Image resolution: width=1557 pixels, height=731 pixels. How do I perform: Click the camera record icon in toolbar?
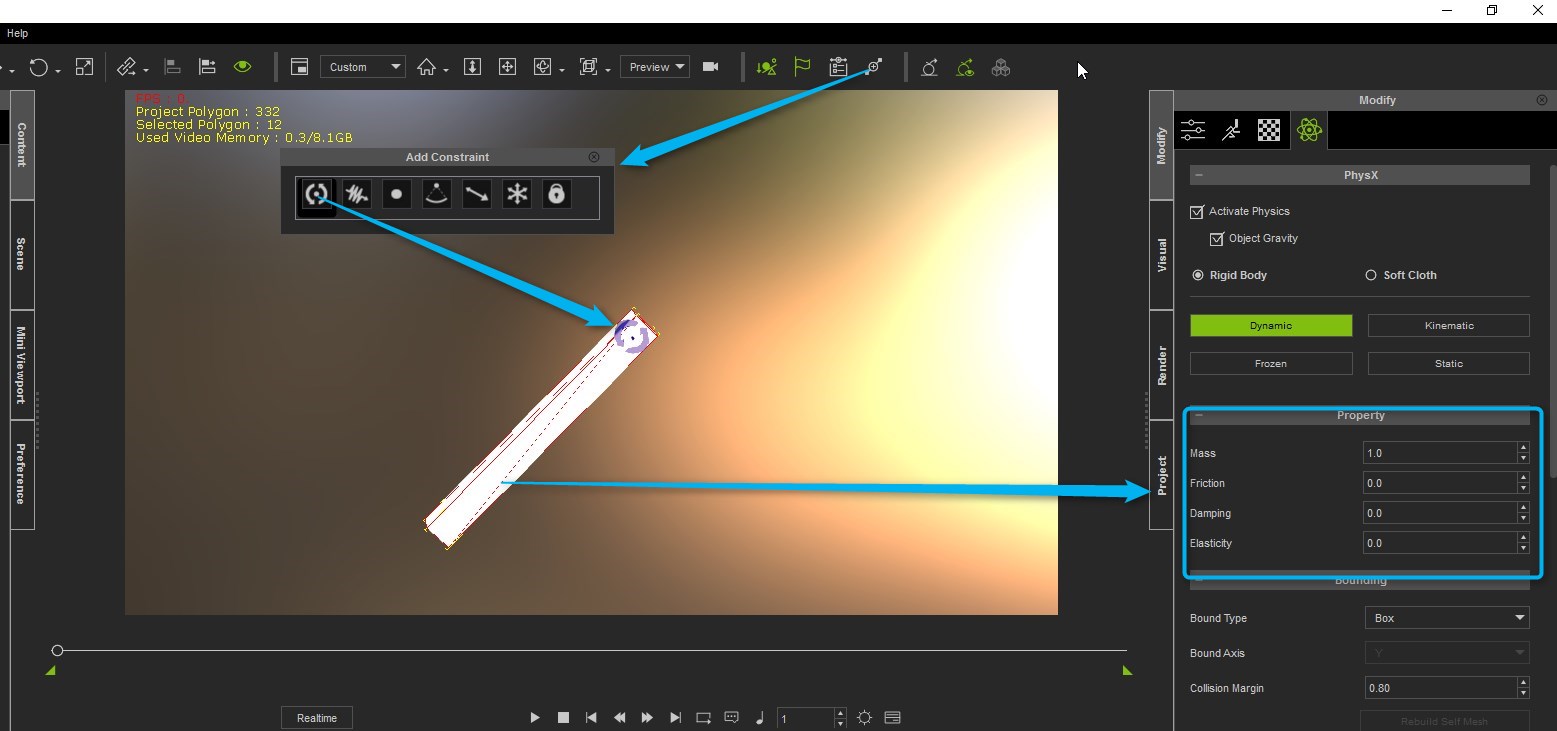(x=711, y=67)
